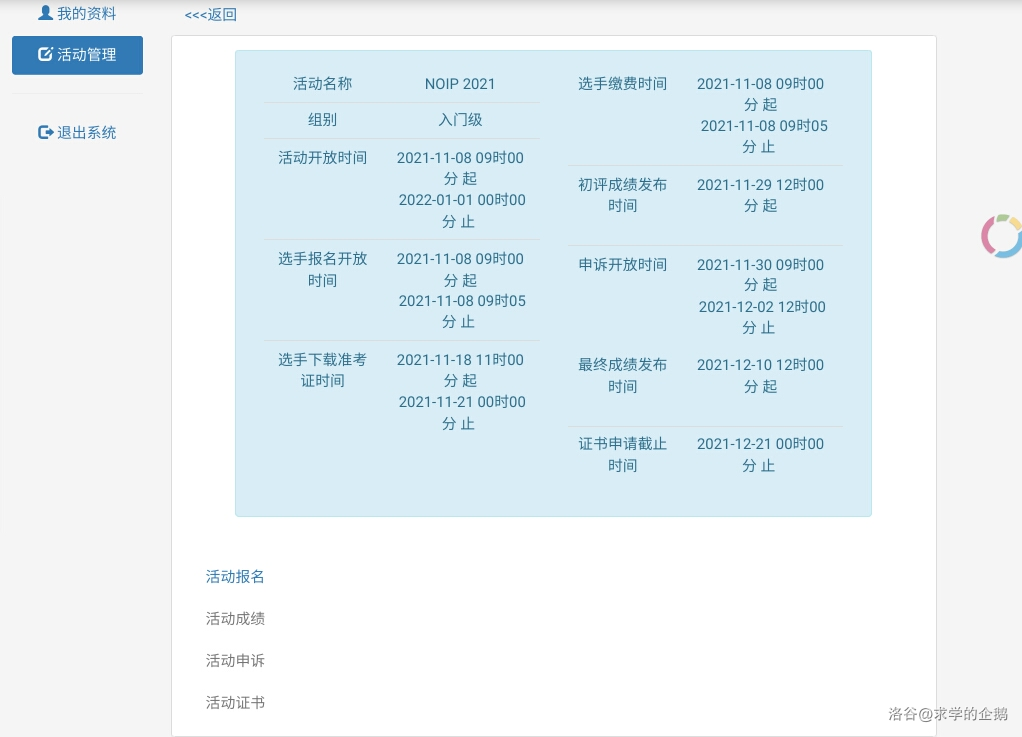The width and height of the screenshot is (1022, 737).
Task: Click the NOIP 2021 activity name value
Action: 460,84
